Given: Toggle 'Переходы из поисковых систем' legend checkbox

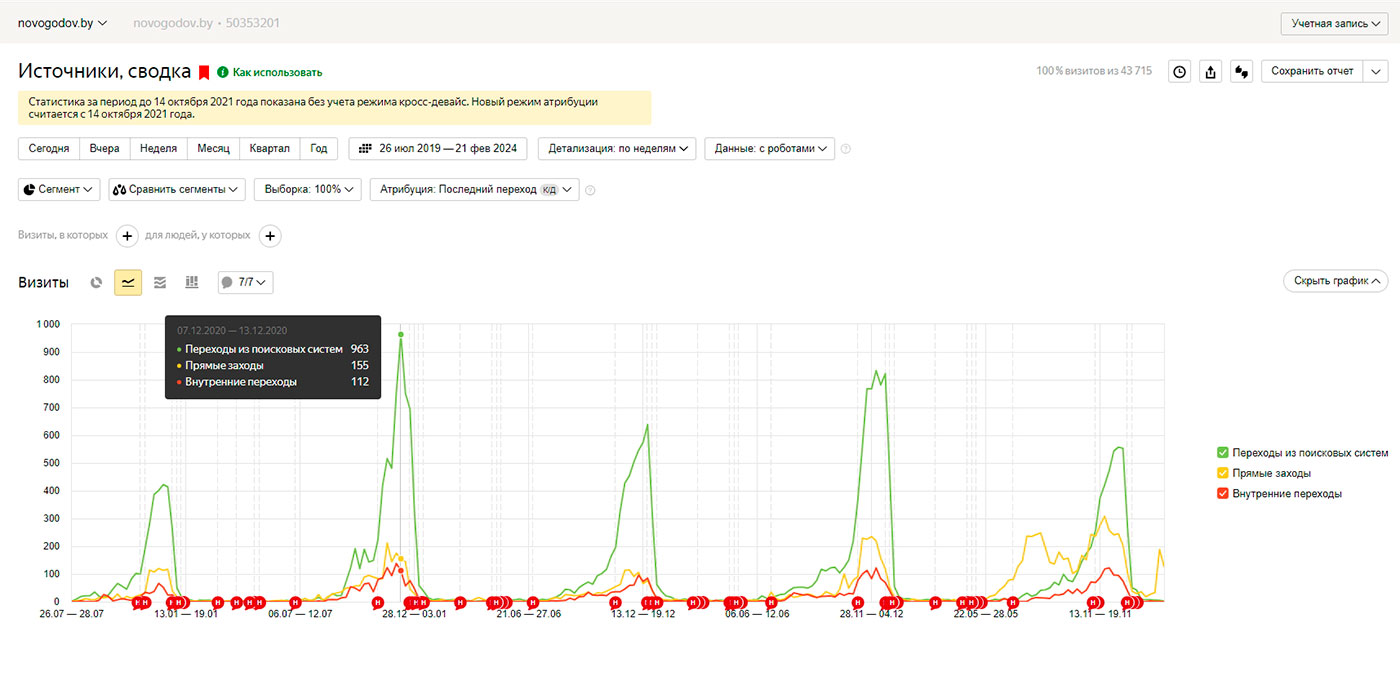Looking at the screenshot, I should tap(1223, 453).
